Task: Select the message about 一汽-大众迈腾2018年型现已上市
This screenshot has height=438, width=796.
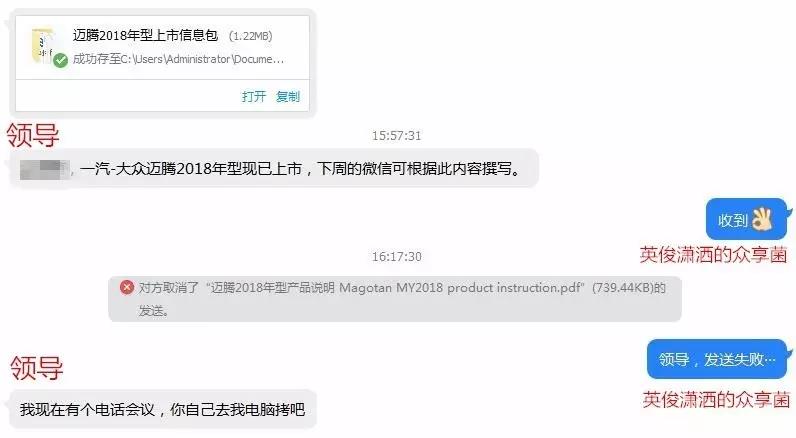Action: click(x=274, y=169)
